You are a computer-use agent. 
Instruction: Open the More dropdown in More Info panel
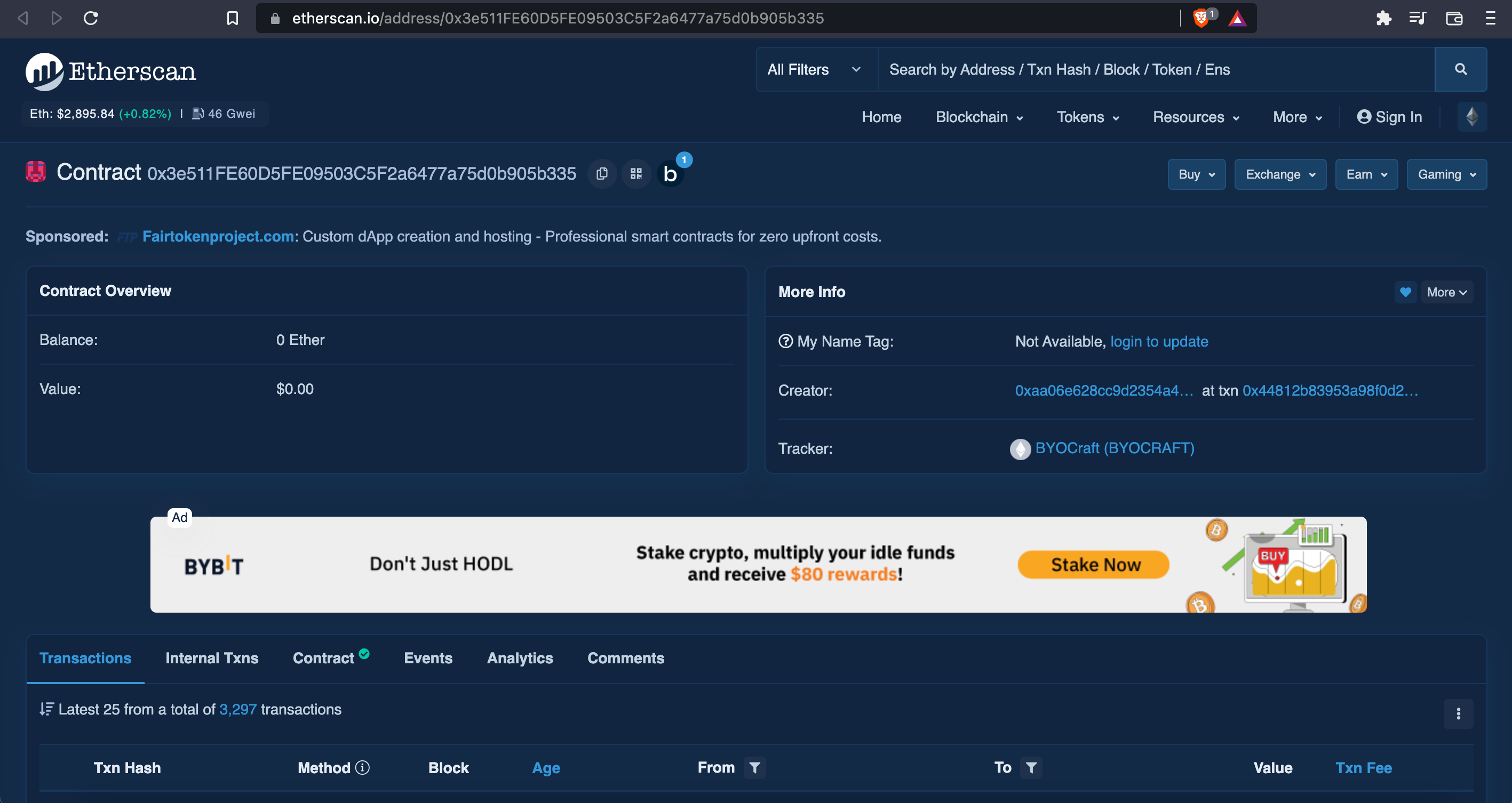click(1447, 292)
